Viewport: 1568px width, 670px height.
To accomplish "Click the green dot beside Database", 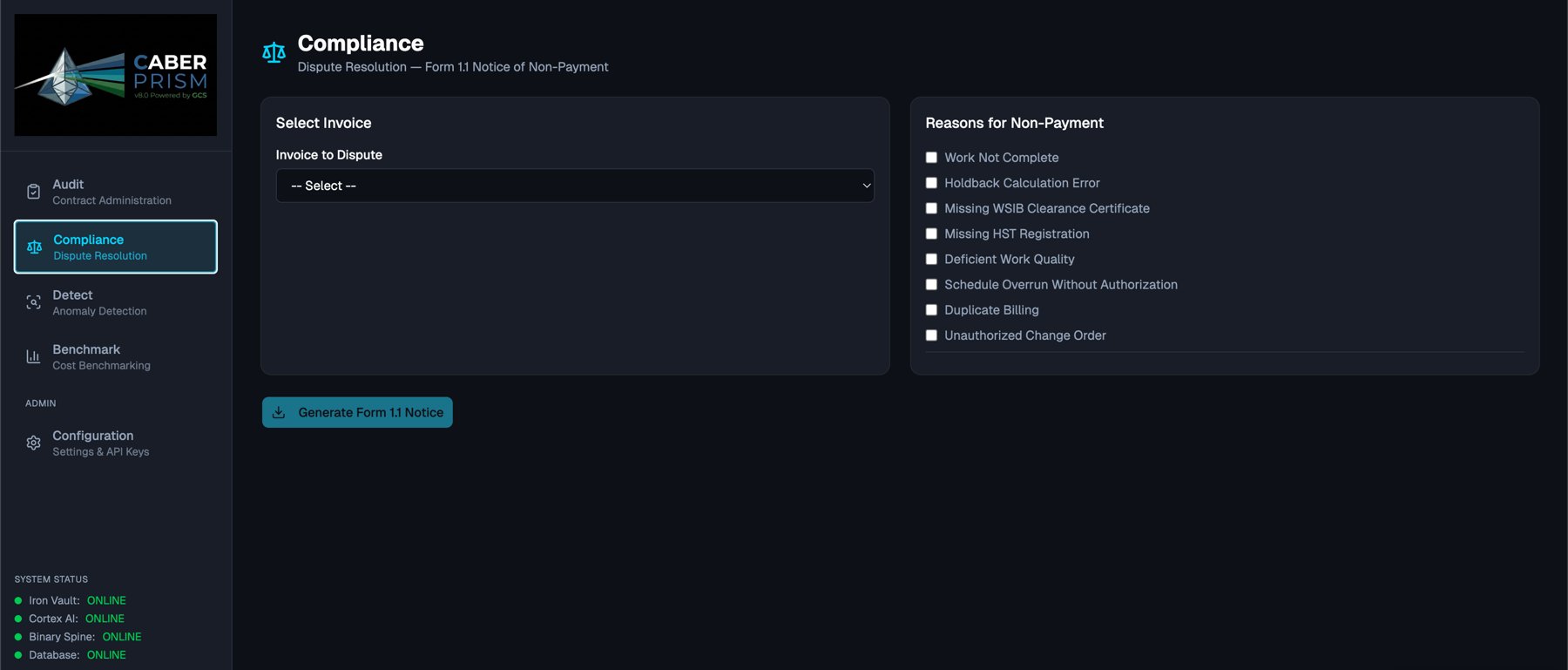I will (x=18, y=655).
